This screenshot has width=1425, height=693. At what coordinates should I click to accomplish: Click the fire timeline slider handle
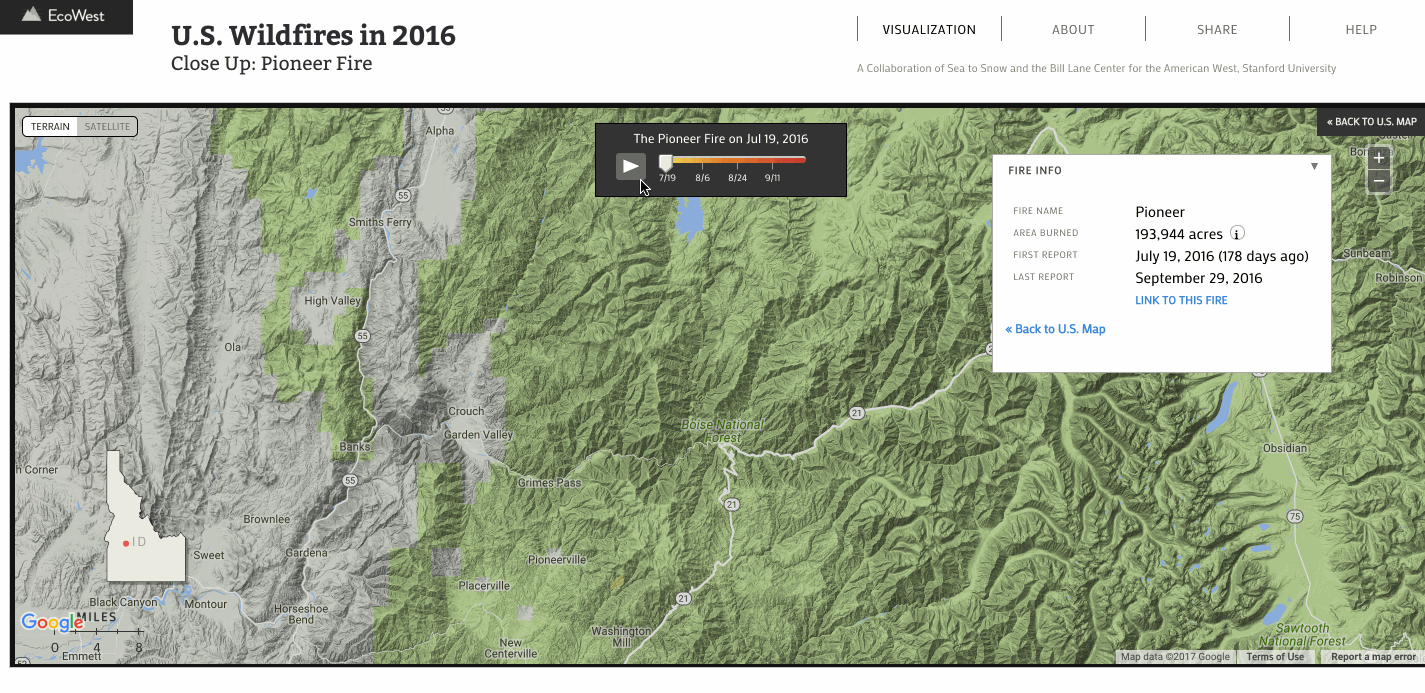tap(666, 162)
